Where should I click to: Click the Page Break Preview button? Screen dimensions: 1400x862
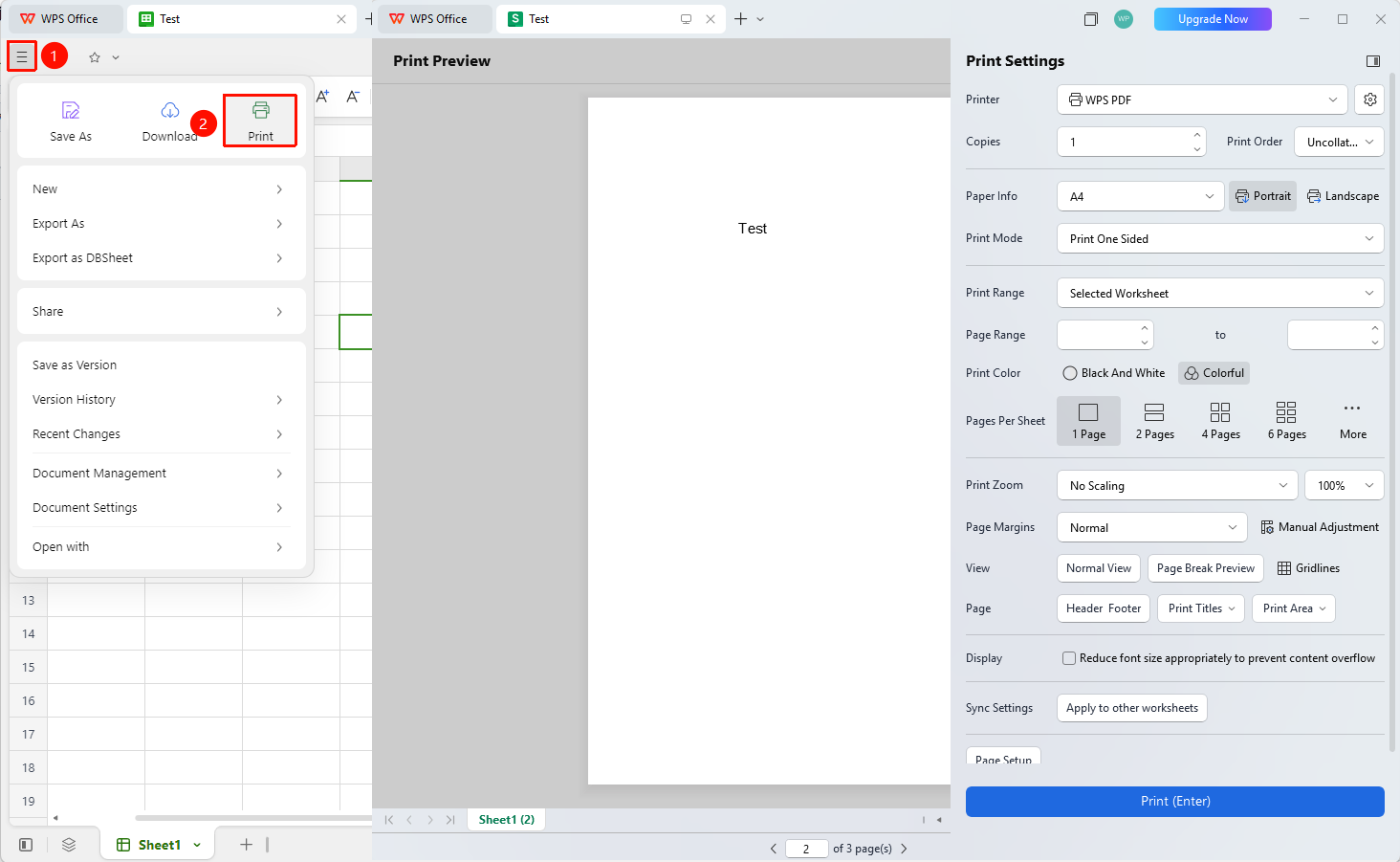click(x=1206, y=568)
